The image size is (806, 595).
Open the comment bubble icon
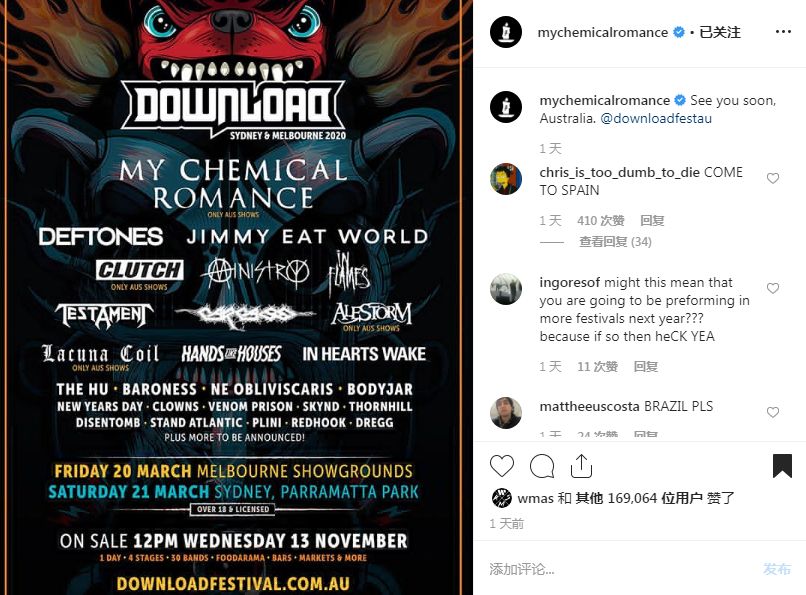[542, 466]
